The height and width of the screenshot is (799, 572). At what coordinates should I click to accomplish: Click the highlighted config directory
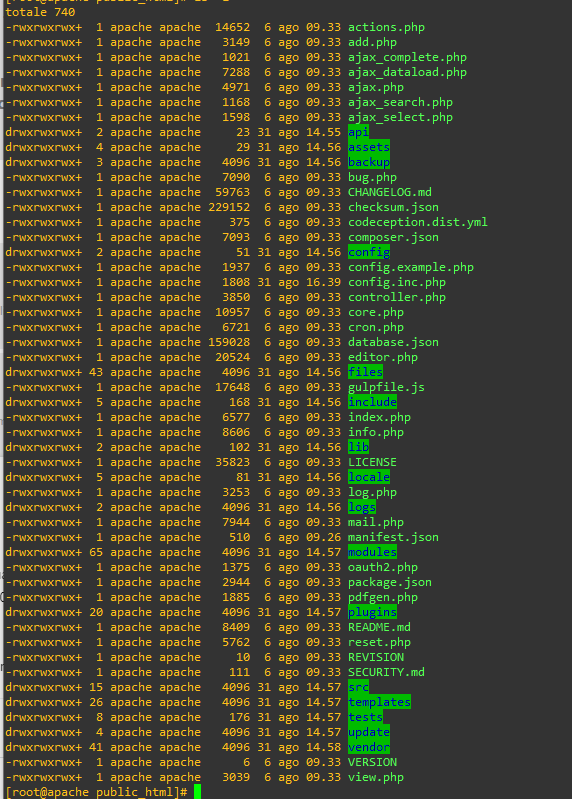(x=369, y=252)
